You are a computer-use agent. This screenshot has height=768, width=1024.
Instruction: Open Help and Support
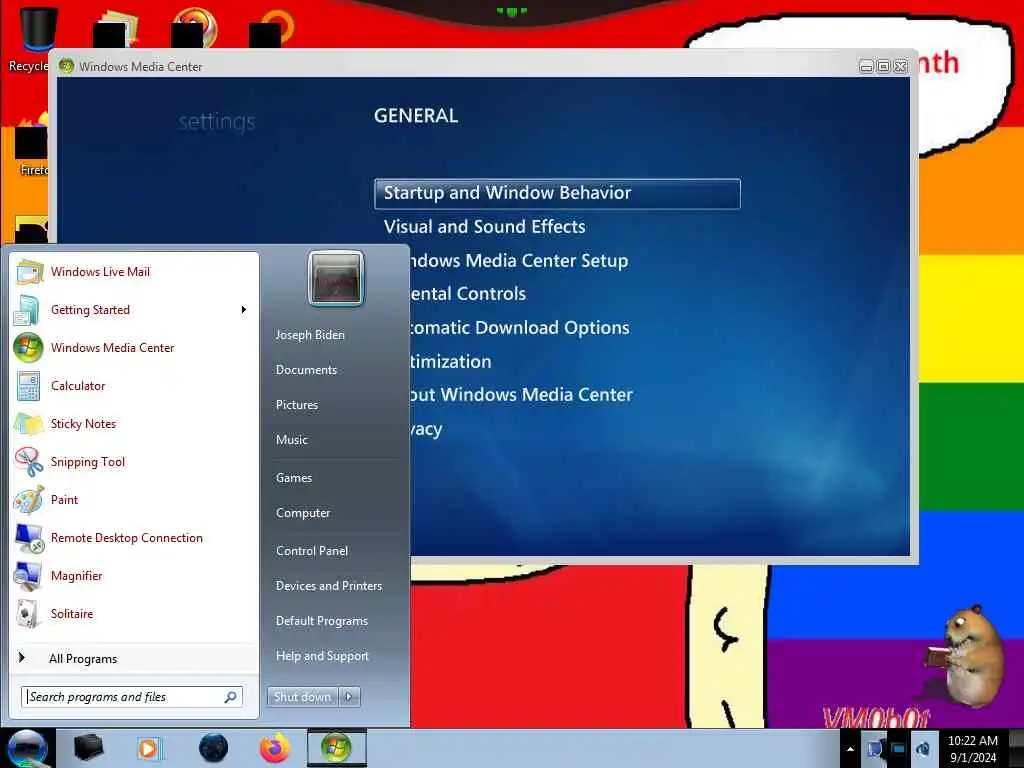tap(322, 656)
